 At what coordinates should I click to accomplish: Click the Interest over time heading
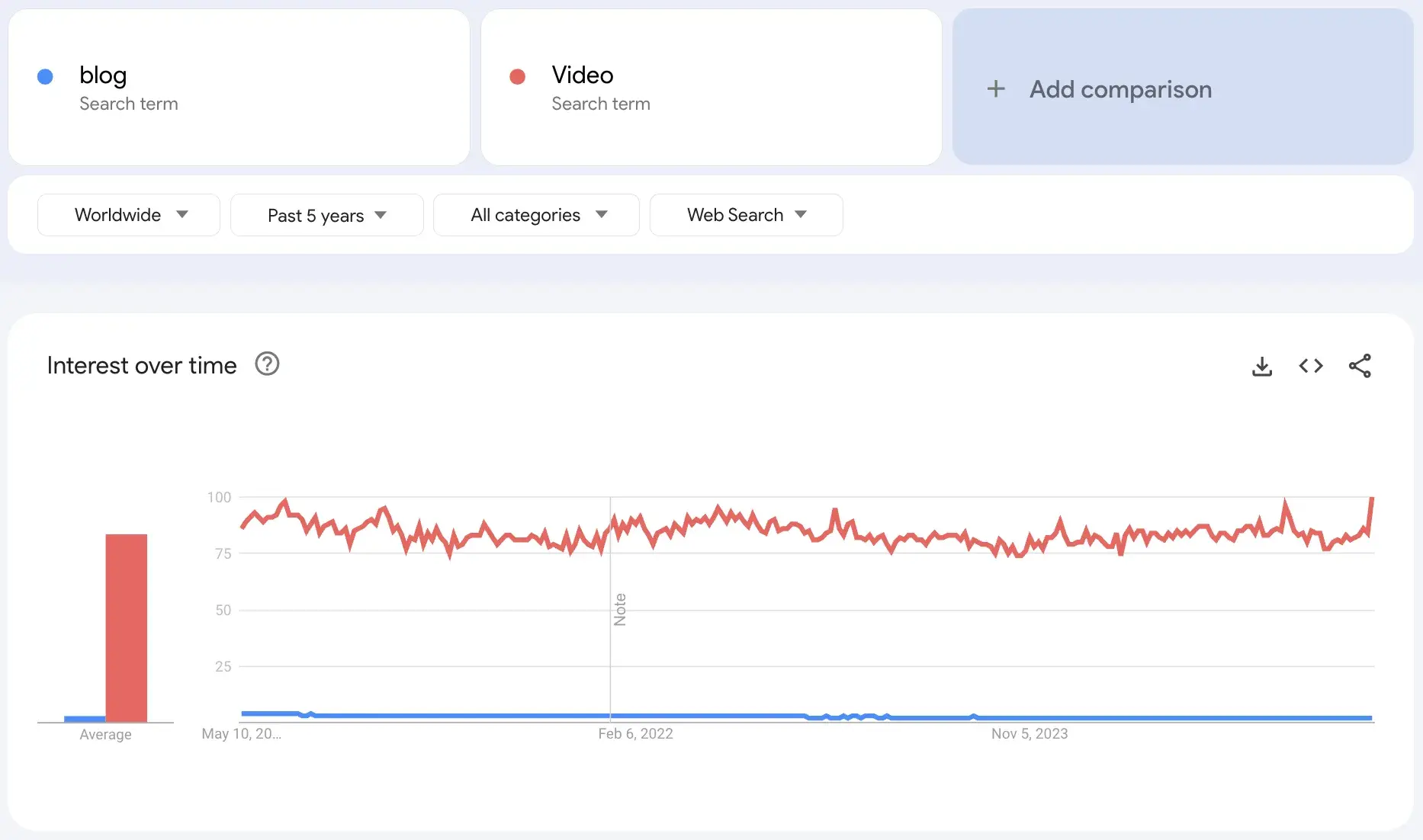(x=142, y=366)
